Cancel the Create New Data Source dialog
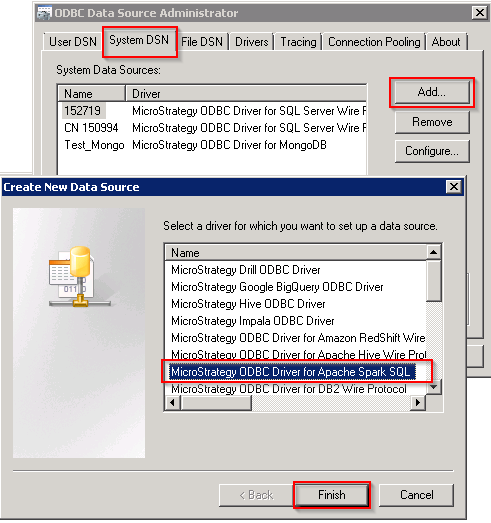Image resolution: width=491 pixels, height=523 pixels. click(417, 495)
